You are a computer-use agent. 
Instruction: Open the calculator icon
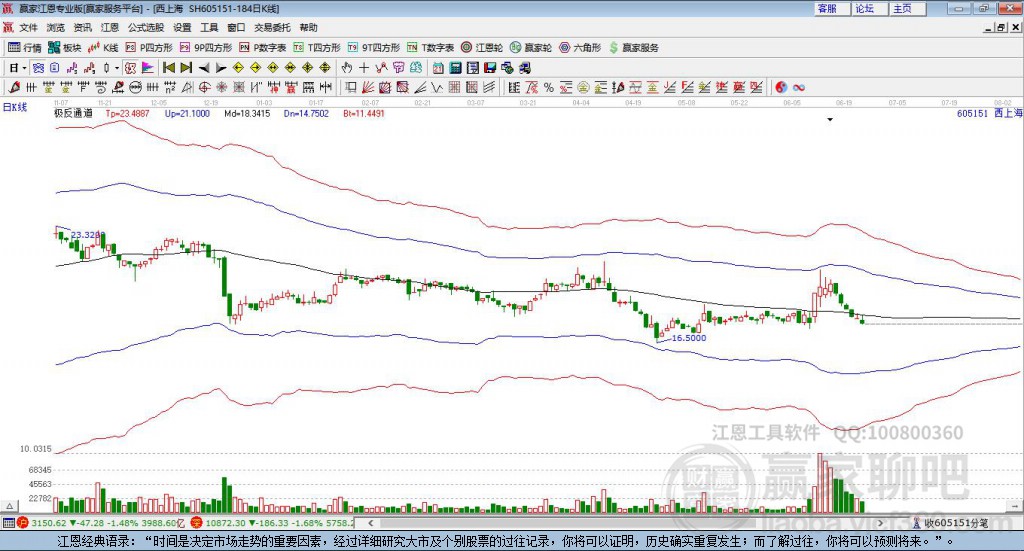(456, 68)
